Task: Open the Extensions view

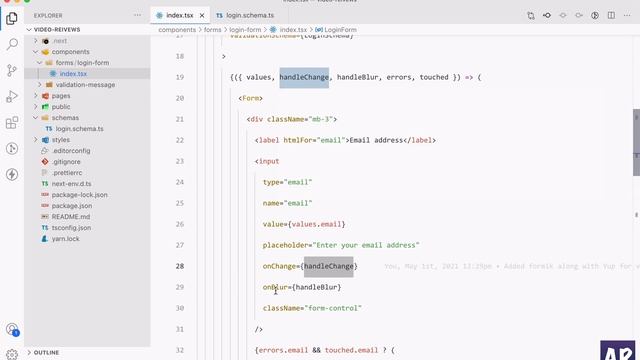Action: [x=12, y=122]
